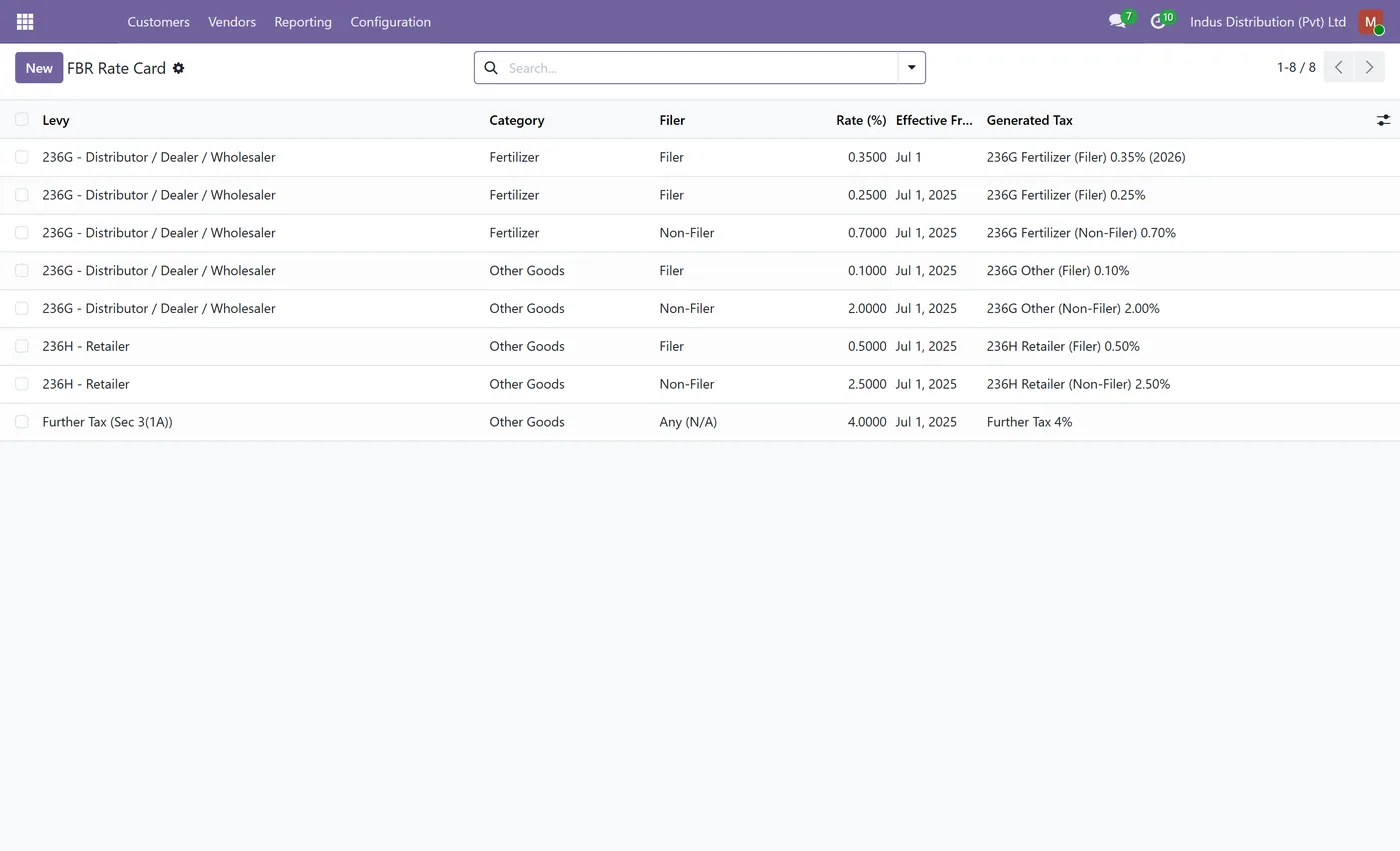Click 236G Other (Non-Filer) 2.00% cell

pos(1073,309)
